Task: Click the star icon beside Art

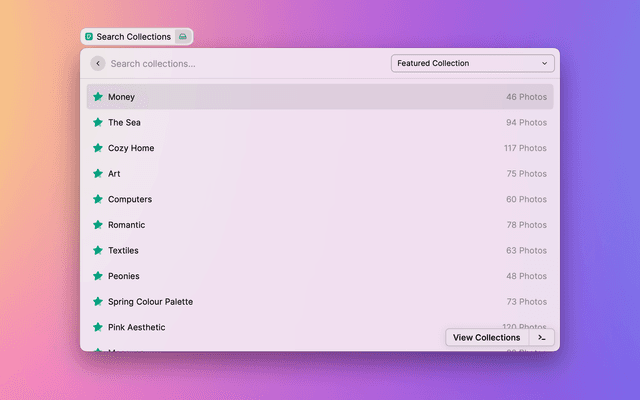Action: [98, 174]
